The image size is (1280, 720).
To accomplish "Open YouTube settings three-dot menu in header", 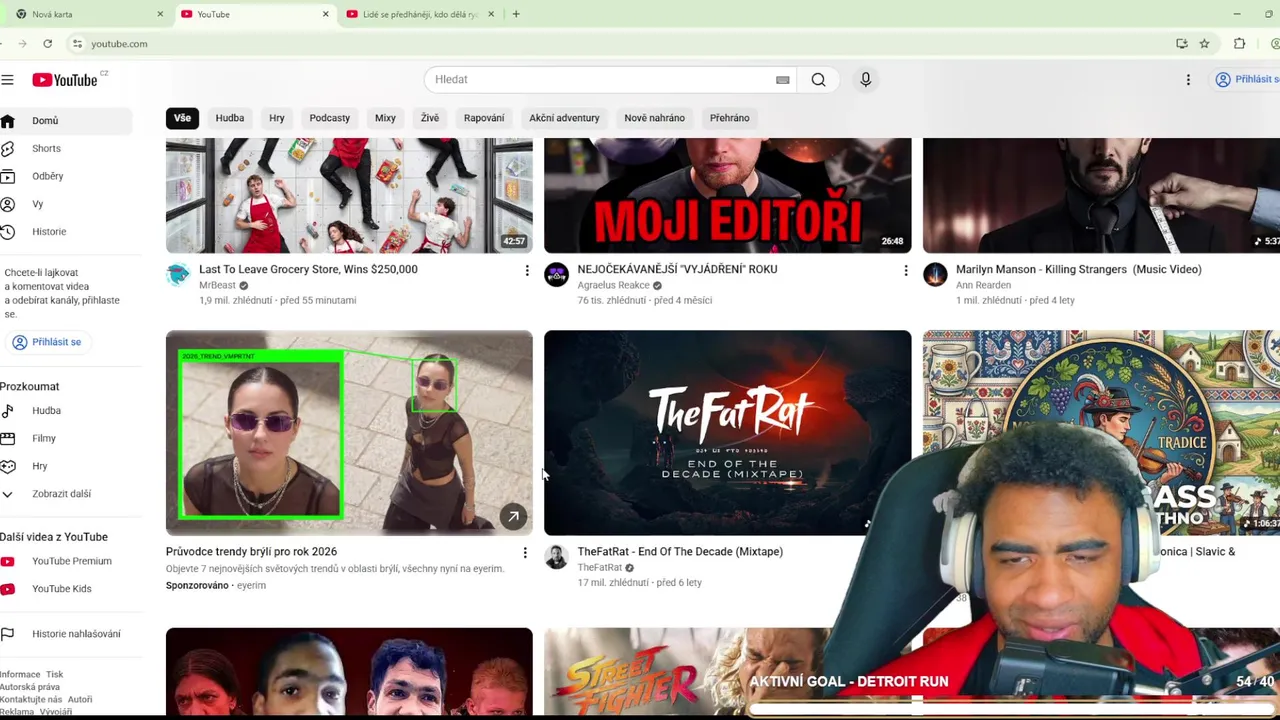I will tap(1188, 80).
